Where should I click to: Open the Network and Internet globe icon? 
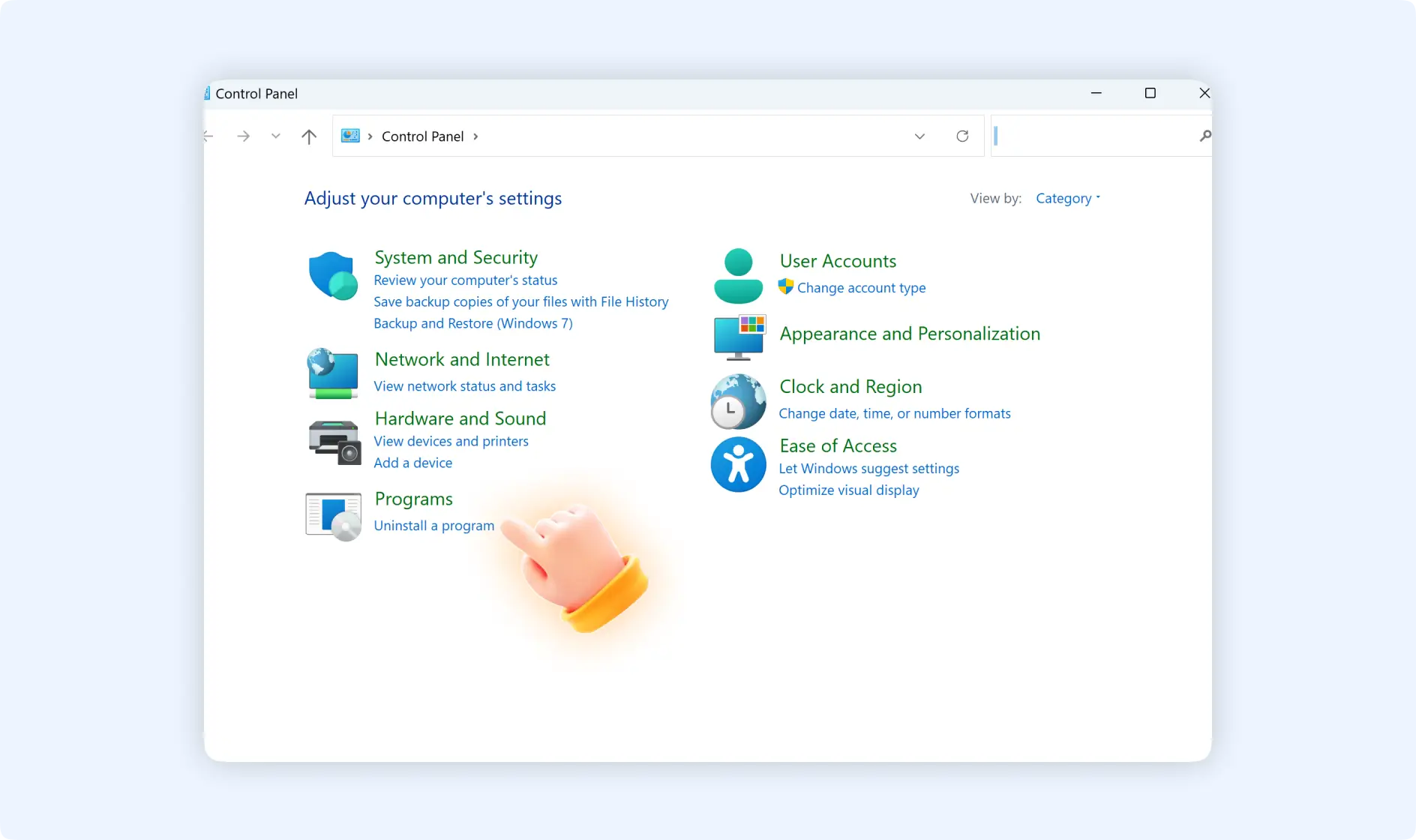point(333,373)
